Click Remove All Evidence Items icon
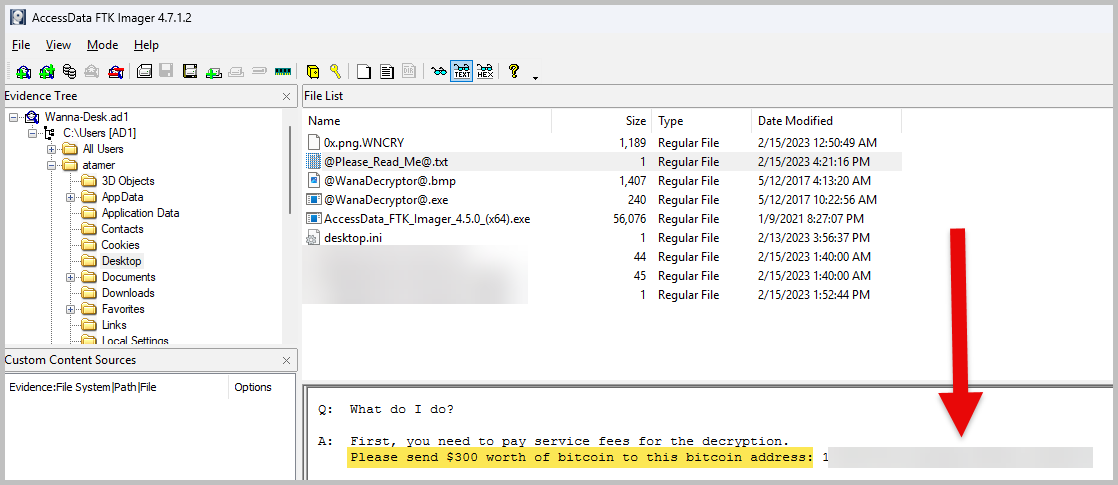The height and width of the screenshot is (485, 1118). [x=116, y=71]
